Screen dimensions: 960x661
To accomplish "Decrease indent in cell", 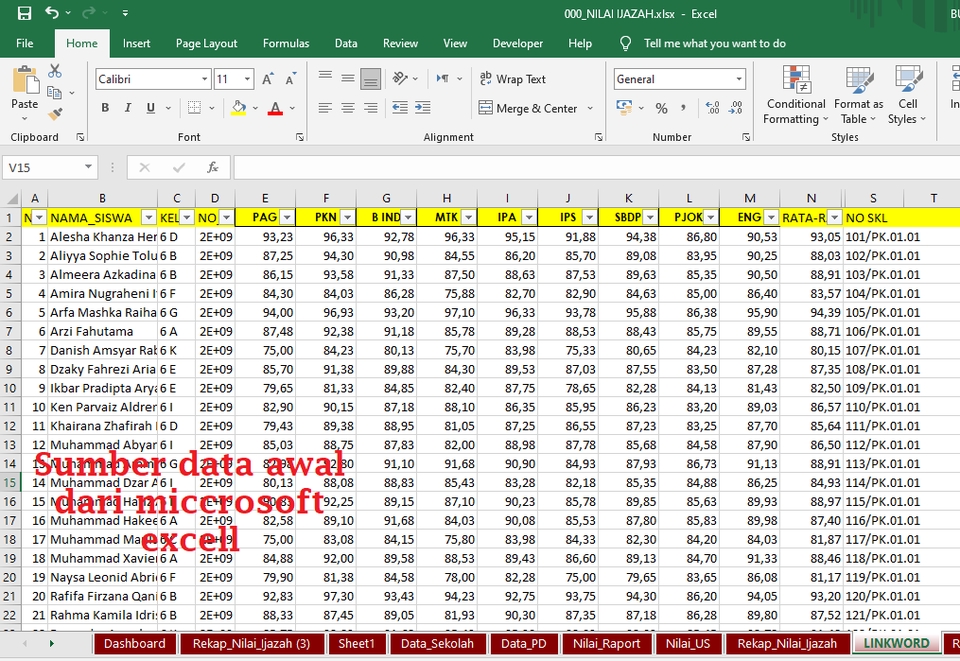I will pos(400,108).
